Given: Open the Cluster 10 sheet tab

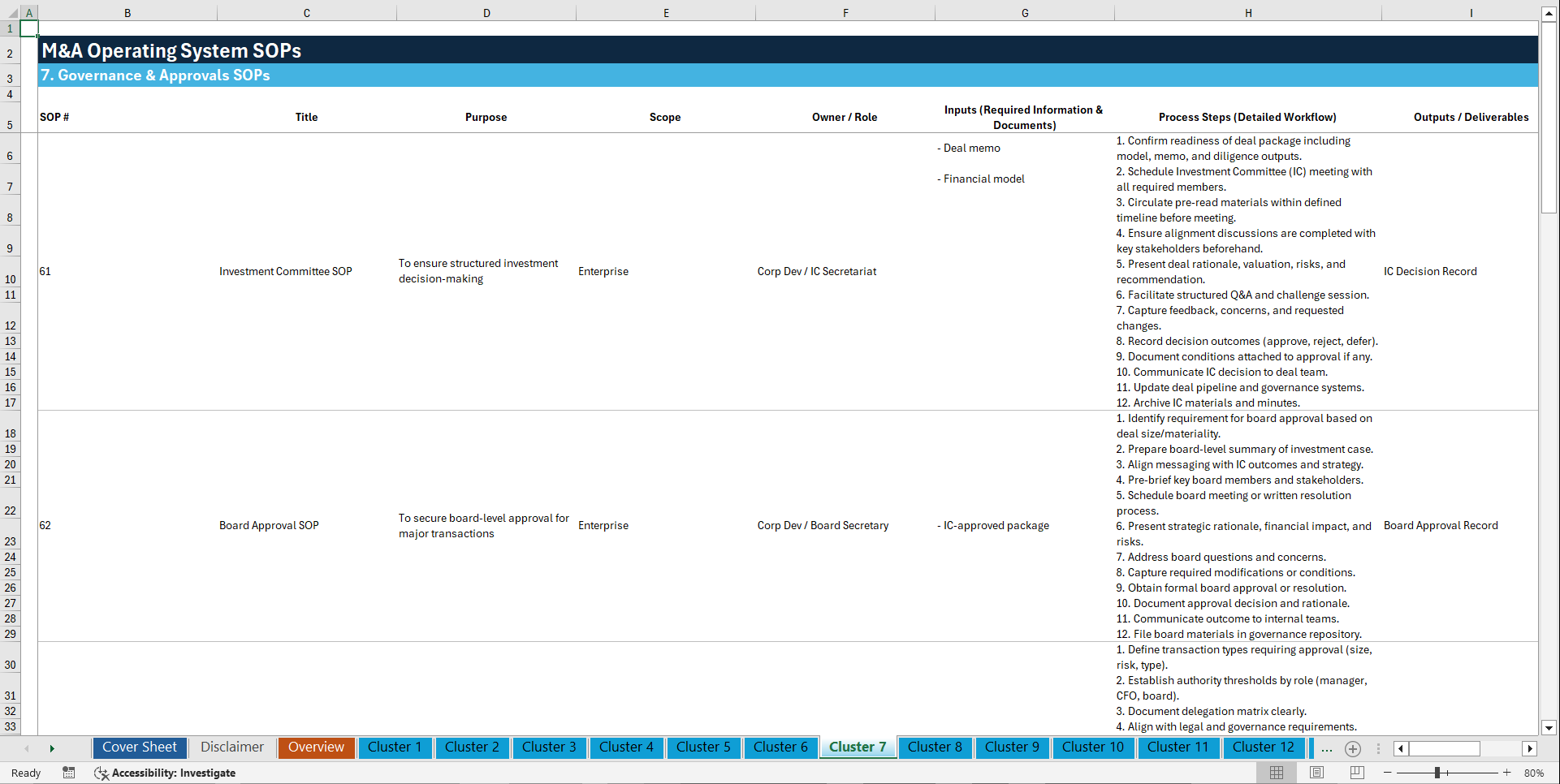Looking at the screenshot, I should pyautogui.click(x=1093, y=747).
